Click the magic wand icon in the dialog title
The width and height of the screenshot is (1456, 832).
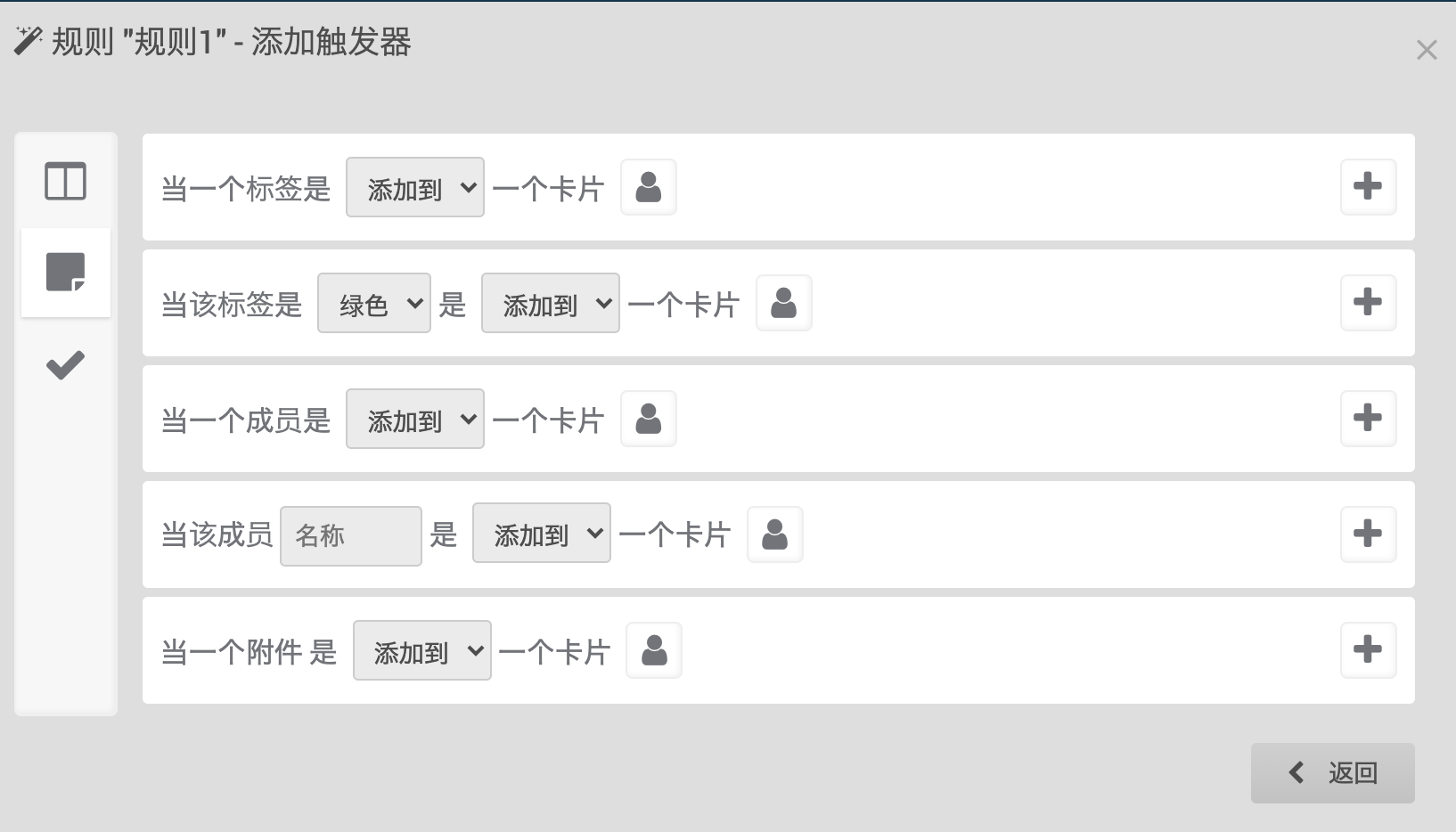click(27, 40)
